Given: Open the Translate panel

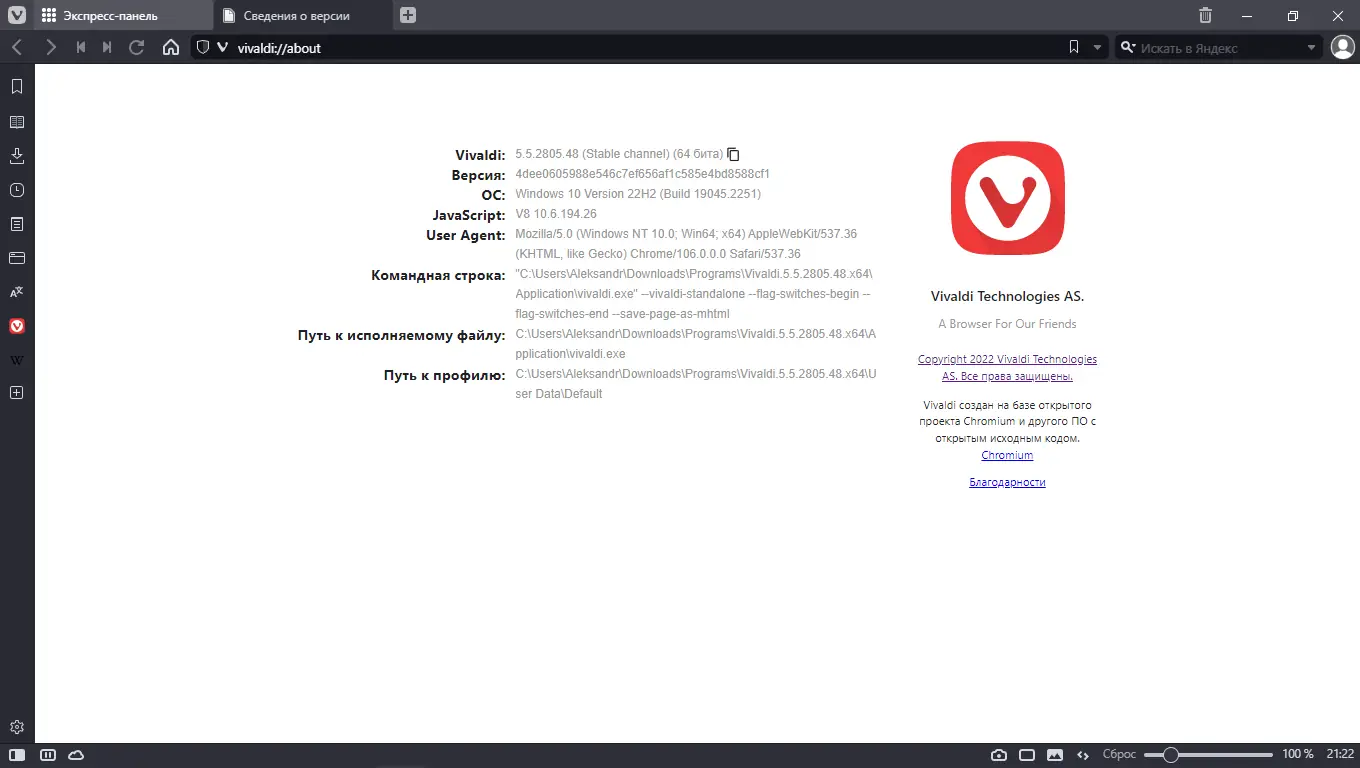Looking at the screenshot, I should click(17, 292).
